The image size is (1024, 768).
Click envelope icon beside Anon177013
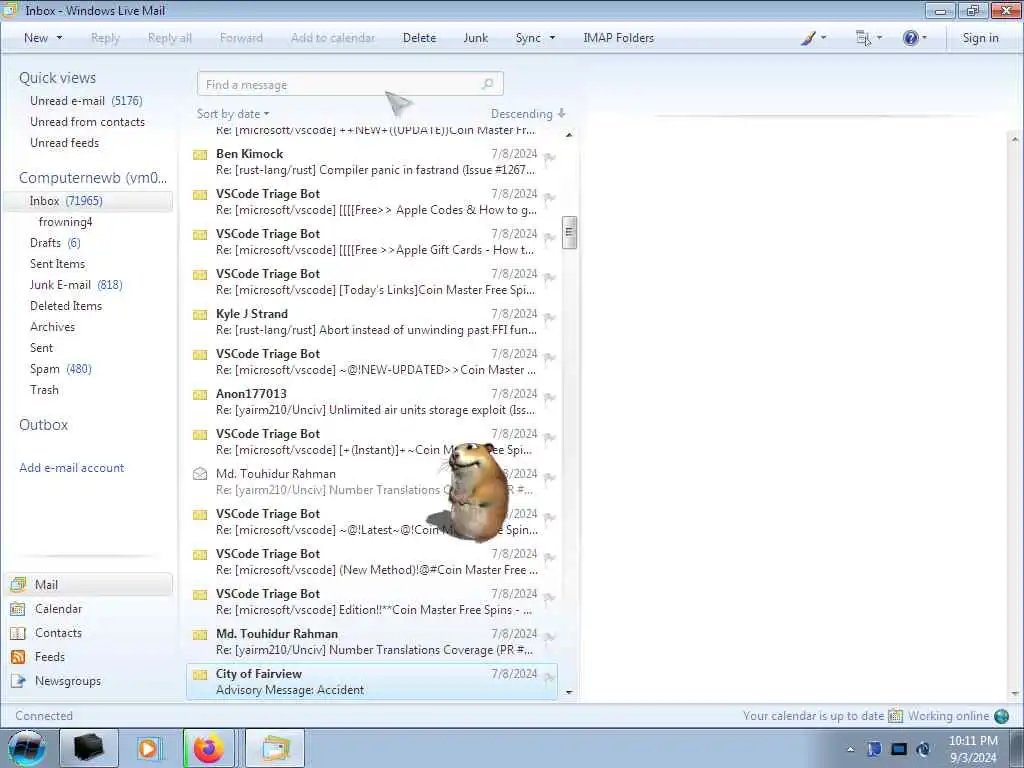click(x=200, y=394)
